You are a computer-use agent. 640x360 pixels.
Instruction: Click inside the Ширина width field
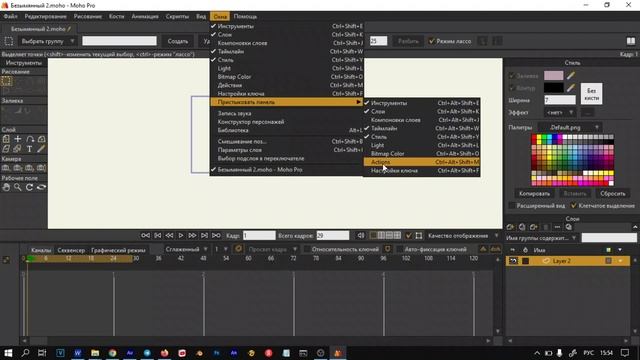point(560,100)
